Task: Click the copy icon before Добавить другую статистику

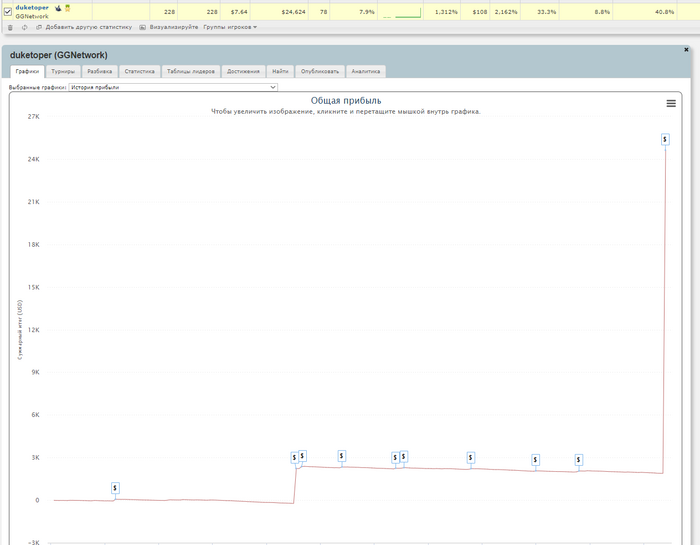Action: pos(39,27)
